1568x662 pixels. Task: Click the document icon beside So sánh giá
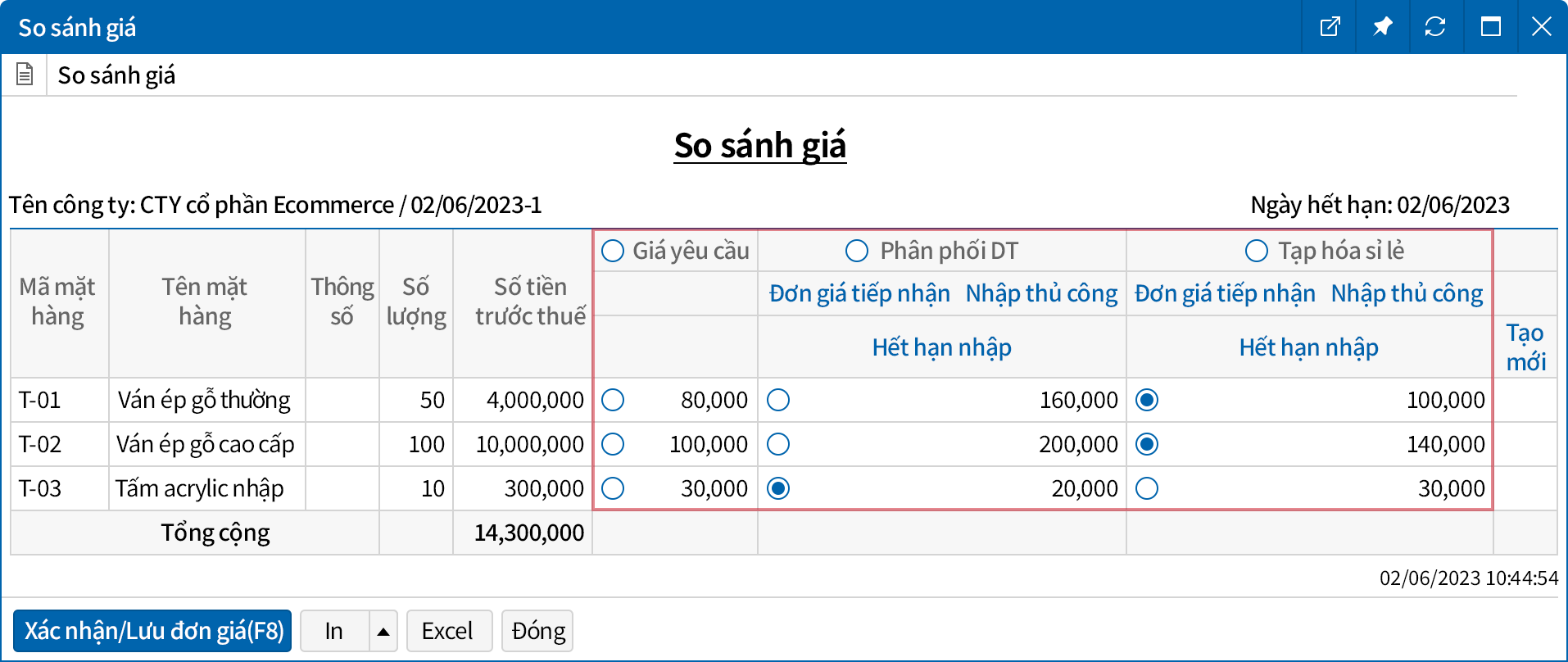point(25,75)
